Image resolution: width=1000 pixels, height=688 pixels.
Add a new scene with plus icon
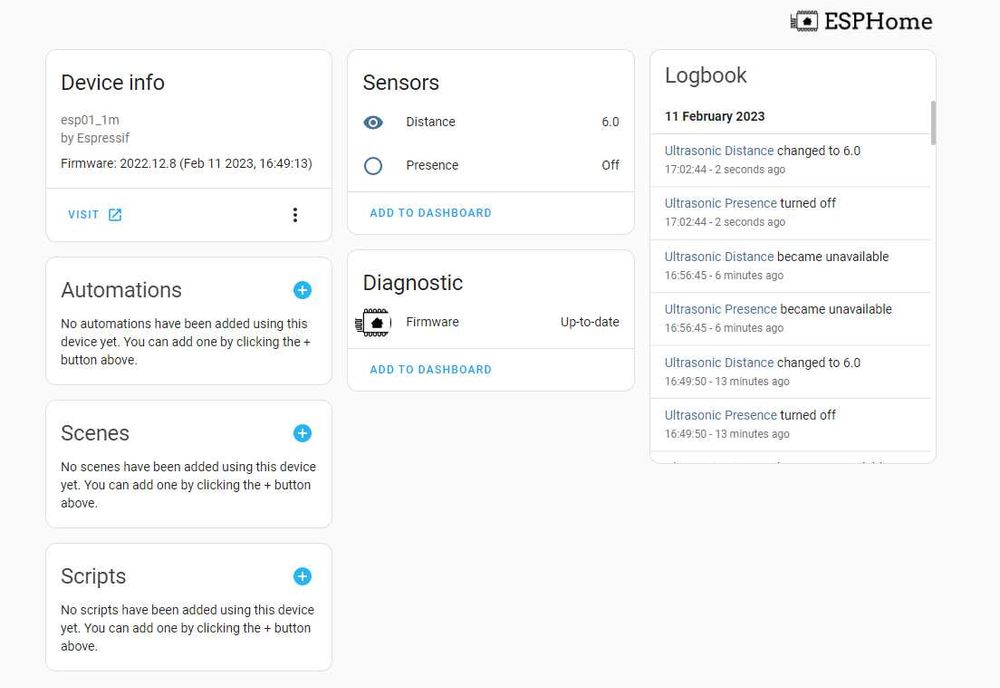click(x=302, y=433)
